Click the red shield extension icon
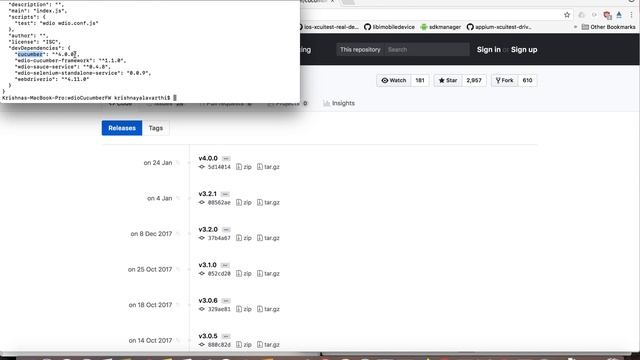640x360 pixels. 607,15
